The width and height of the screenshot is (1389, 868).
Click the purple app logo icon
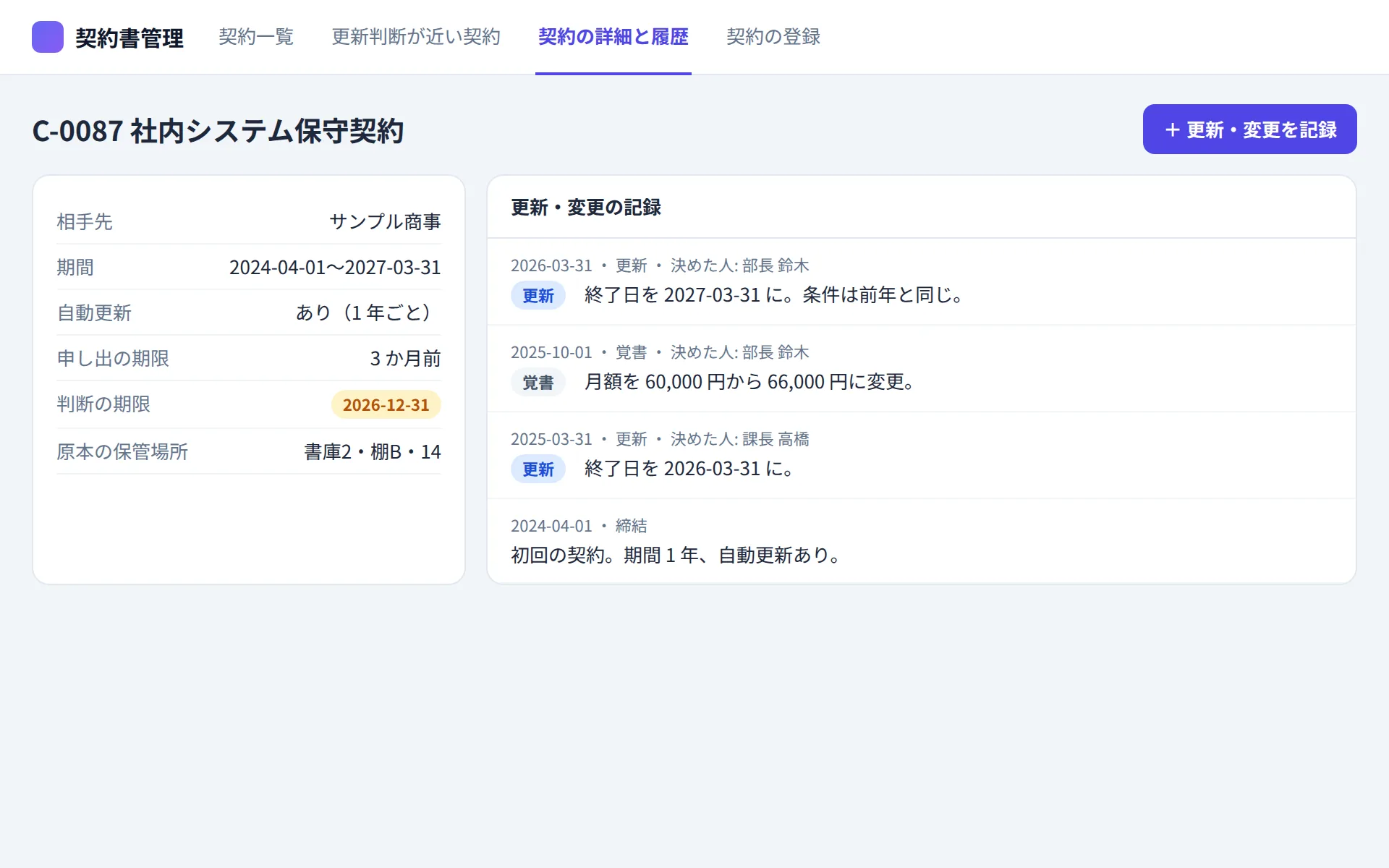(48, 37)
